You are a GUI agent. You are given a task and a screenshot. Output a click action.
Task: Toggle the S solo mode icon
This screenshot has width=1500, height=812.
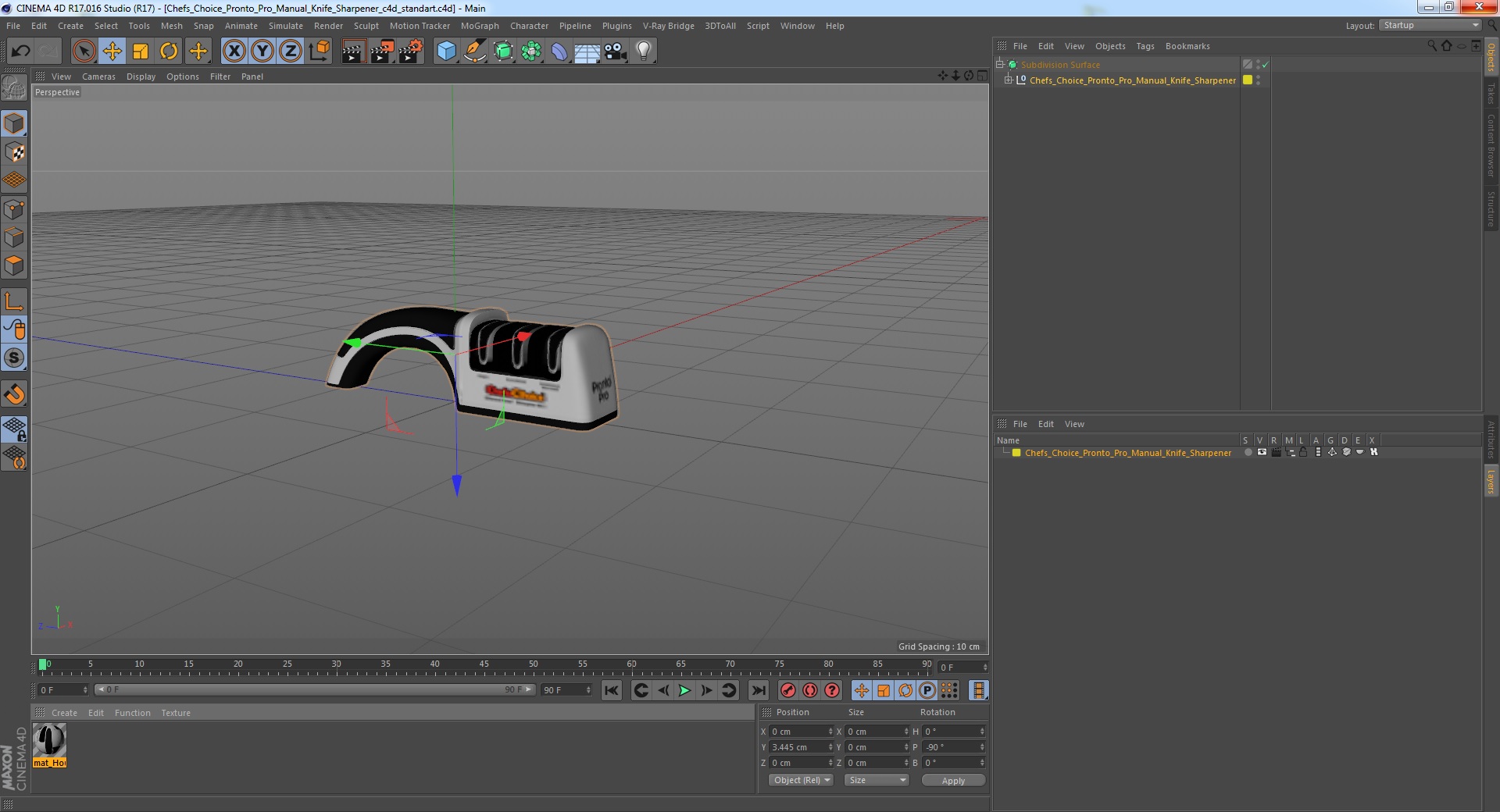pos(14,358)
